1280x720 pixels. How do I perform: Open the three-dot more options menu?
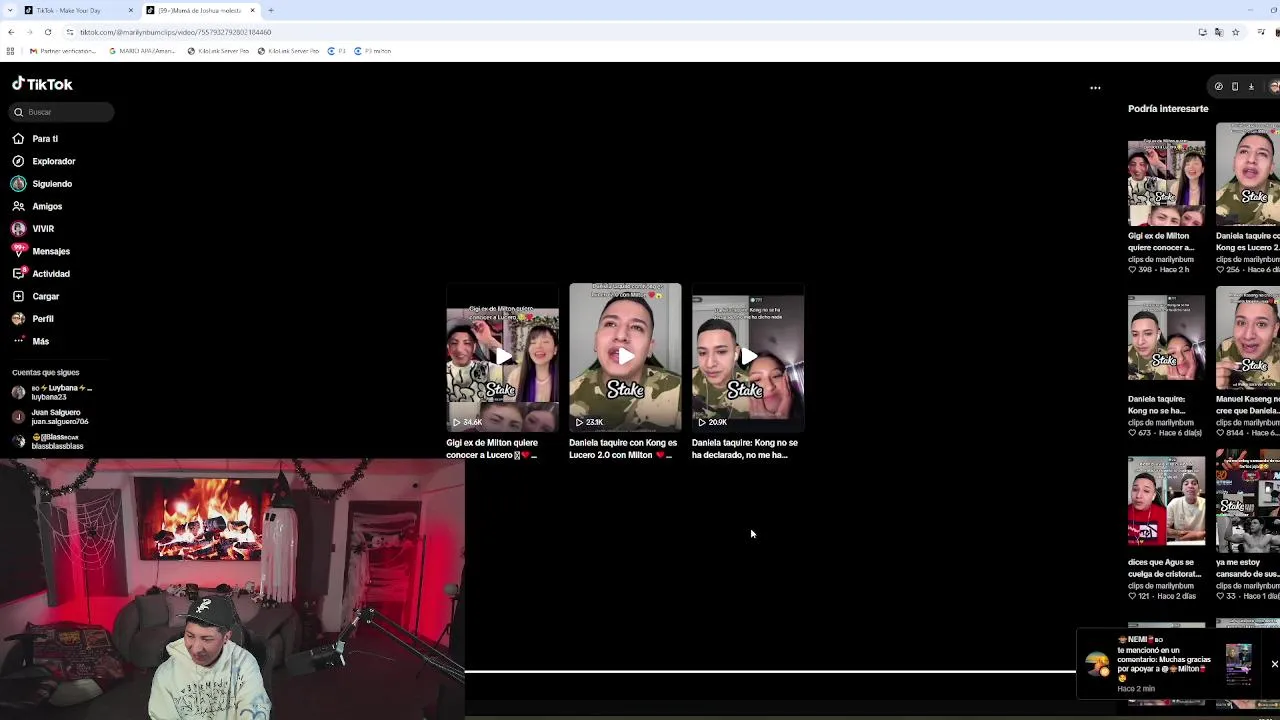pos(1095,88)
